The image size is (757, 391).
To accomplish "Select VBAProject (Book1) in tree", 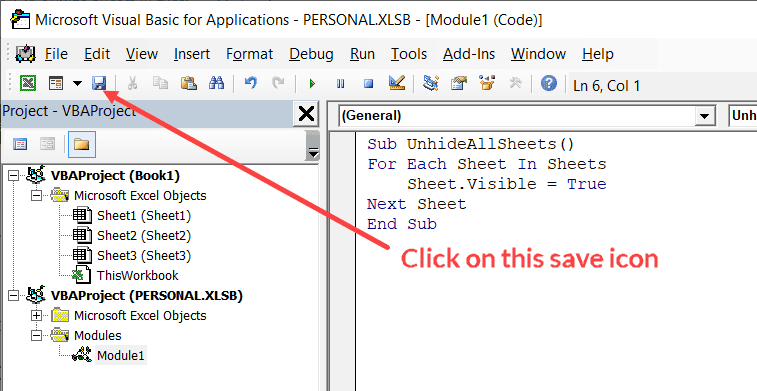I will pyautogui.click(x=115, y=175).
